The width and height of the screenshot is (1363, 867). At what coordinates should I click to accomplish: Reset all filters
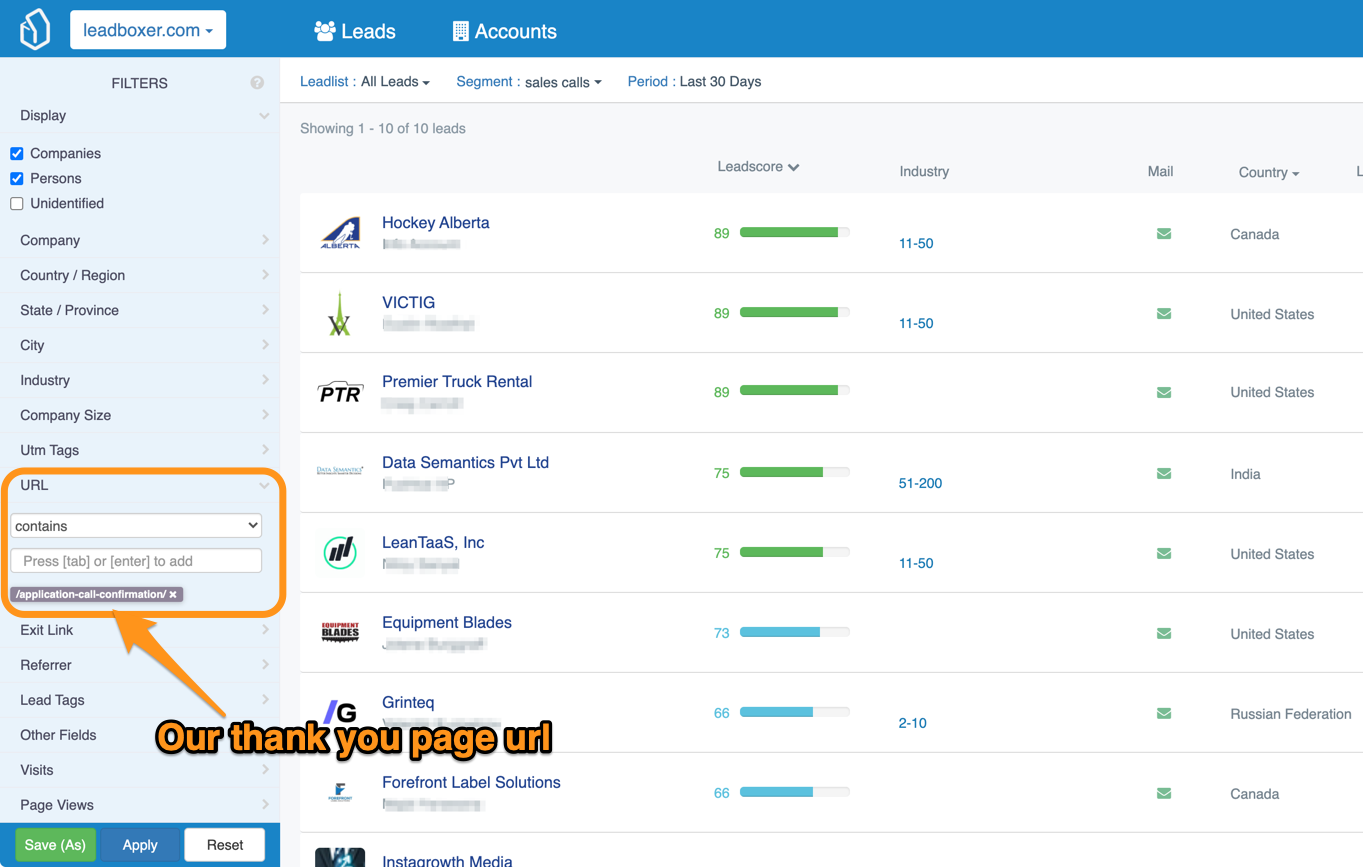point(225,845)
